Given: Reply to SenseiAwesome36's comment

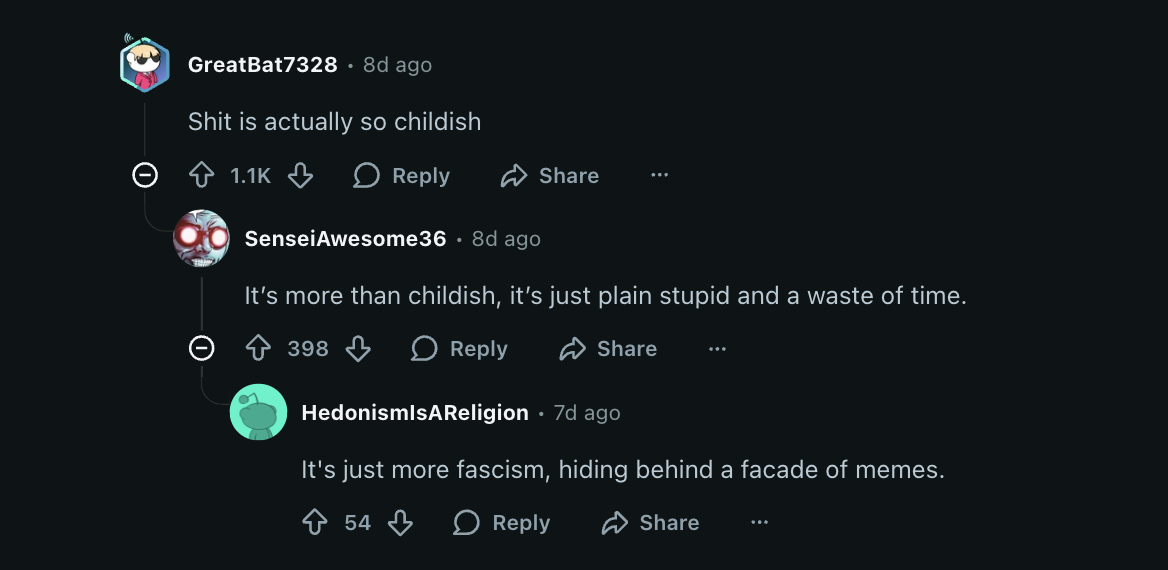Looking at the screenshot, I should click(x=460, y=349).
